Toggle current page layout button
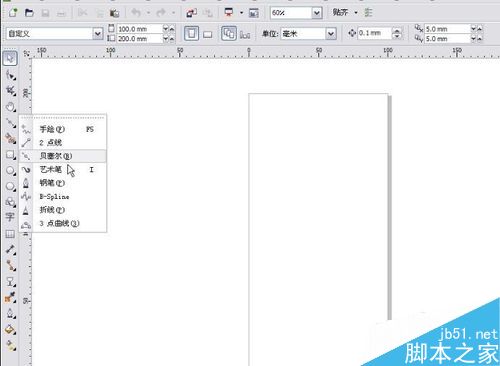 click(x=245, y=34)
